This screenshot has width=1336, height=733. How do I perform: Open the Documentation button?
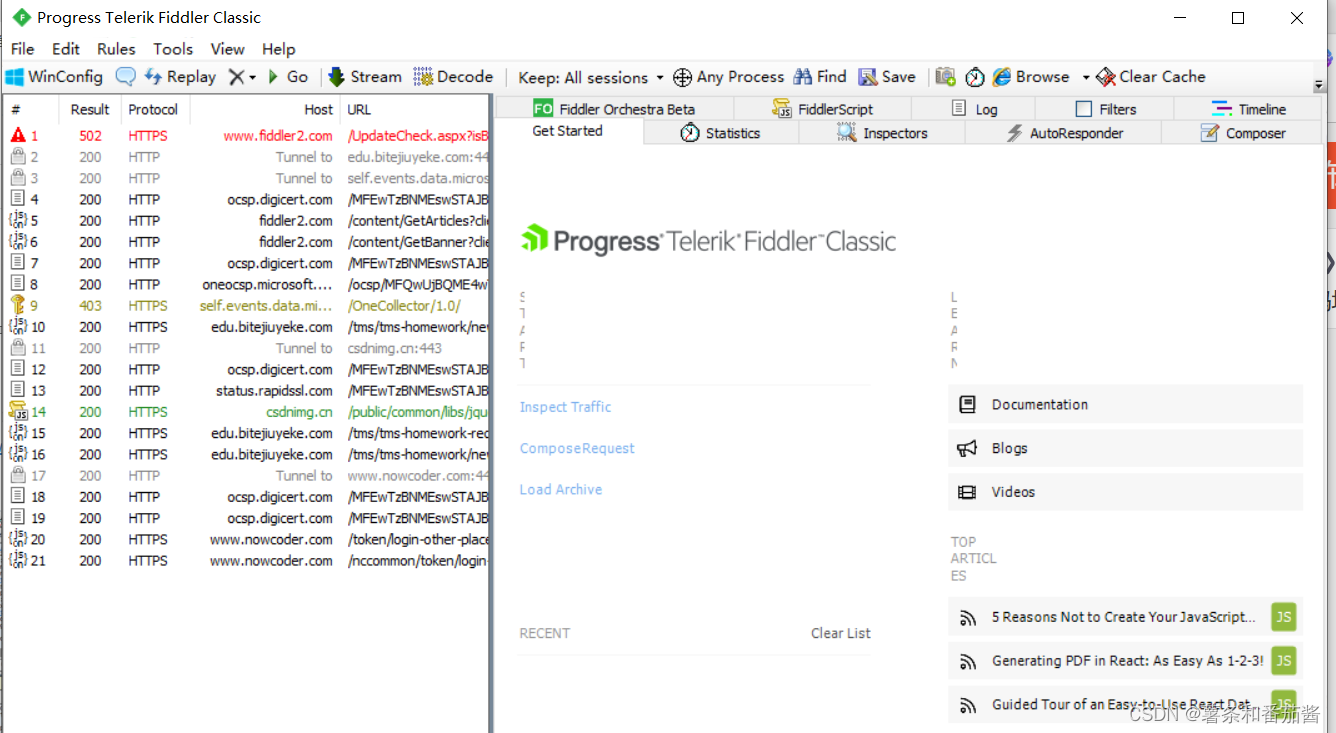point(1125,405)
